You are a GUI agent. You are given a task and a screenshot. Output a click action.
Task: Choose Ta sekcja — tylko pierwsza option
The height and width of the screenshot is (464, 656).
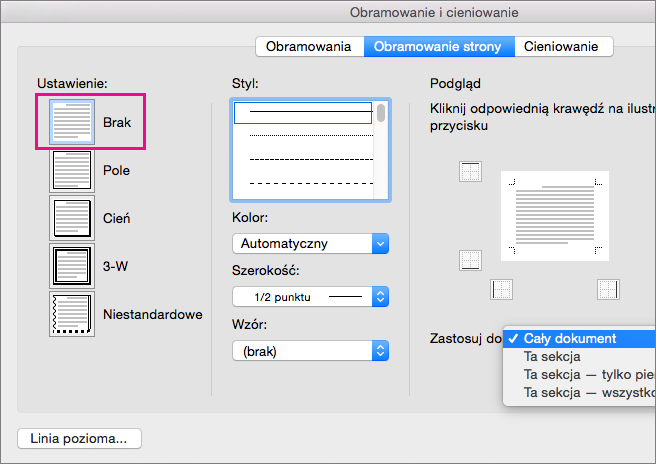(x=579, y=374)
